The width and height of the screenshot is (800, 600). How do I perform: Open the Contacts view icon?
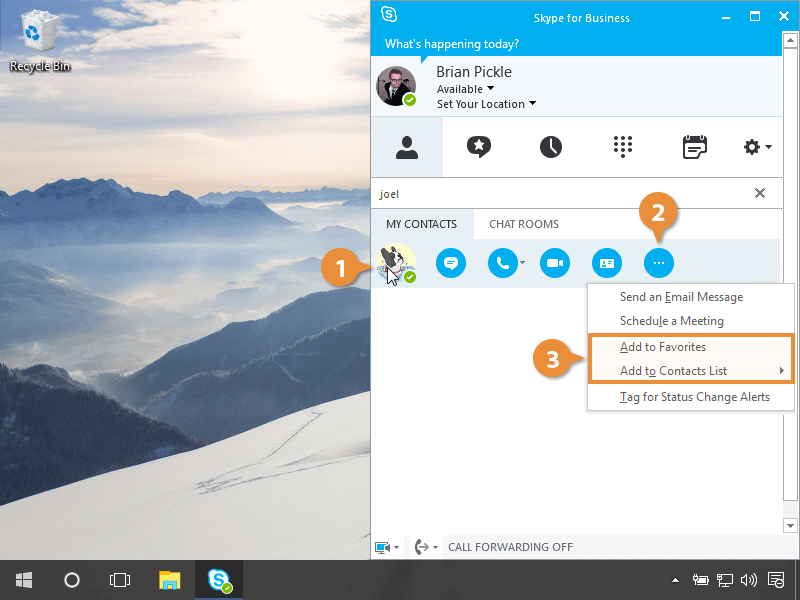[x=406, y=148]
